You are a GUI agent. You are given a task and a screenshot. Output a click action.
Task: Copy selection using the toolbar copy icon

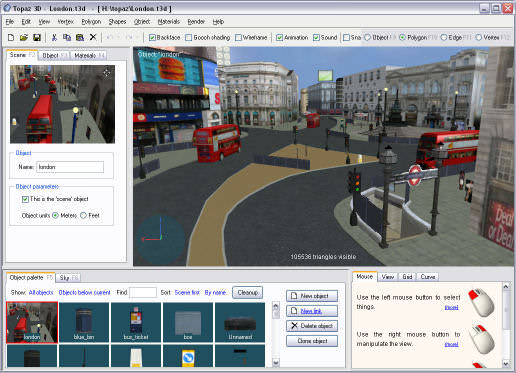point(67,37)
